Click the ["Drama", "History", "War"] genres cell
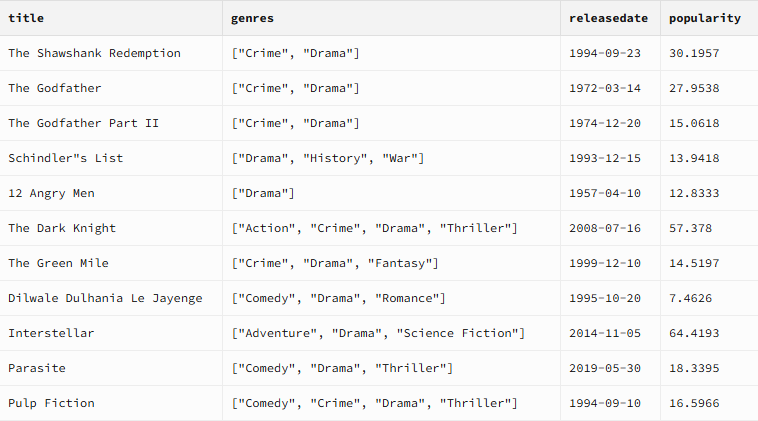This screenshot has width=758, height=421. pos(391,158)
